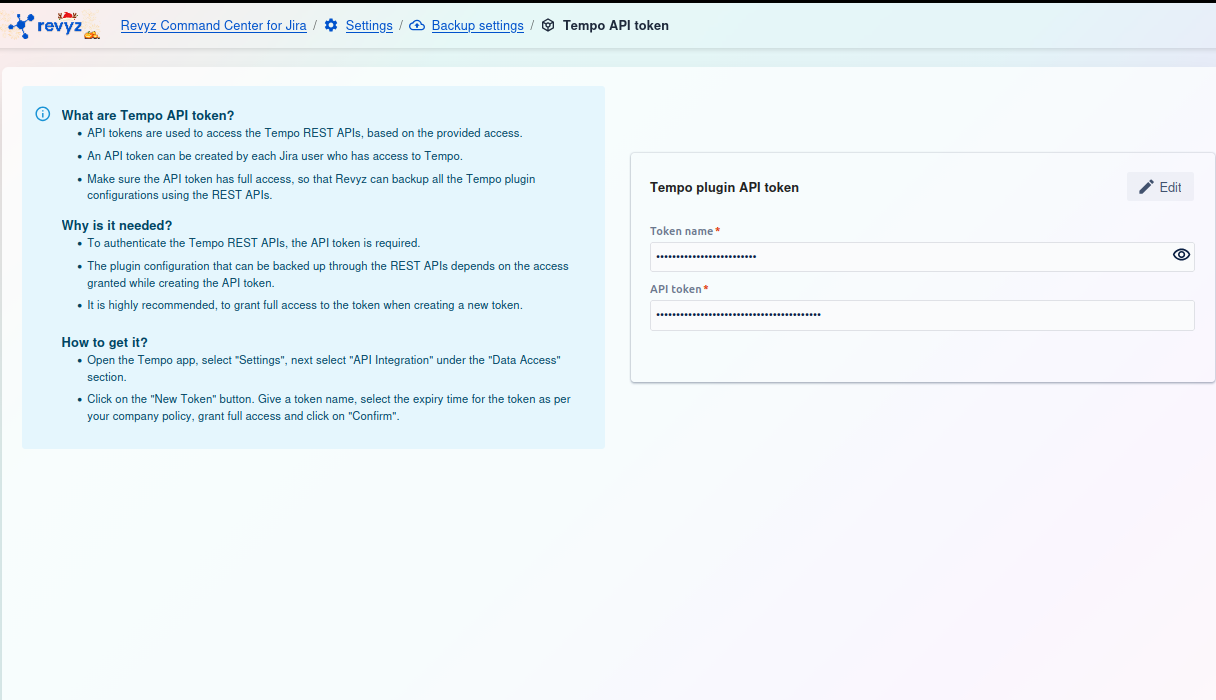Click the info icon in help panel
Image resolution: width=1216 pixels, height=700 pixels.
tap(43, 114)
